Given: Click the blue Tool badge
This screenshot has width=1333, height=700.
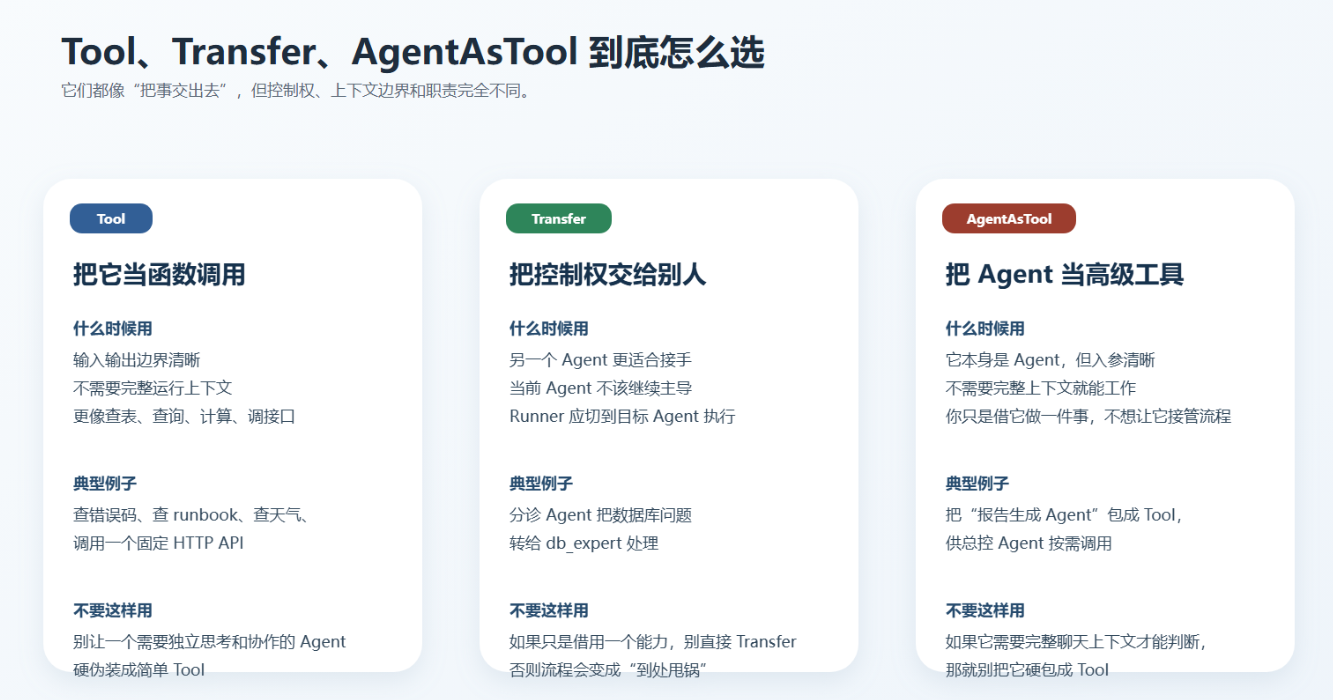Looking at the screenshot, I should [x=111, y=219].
